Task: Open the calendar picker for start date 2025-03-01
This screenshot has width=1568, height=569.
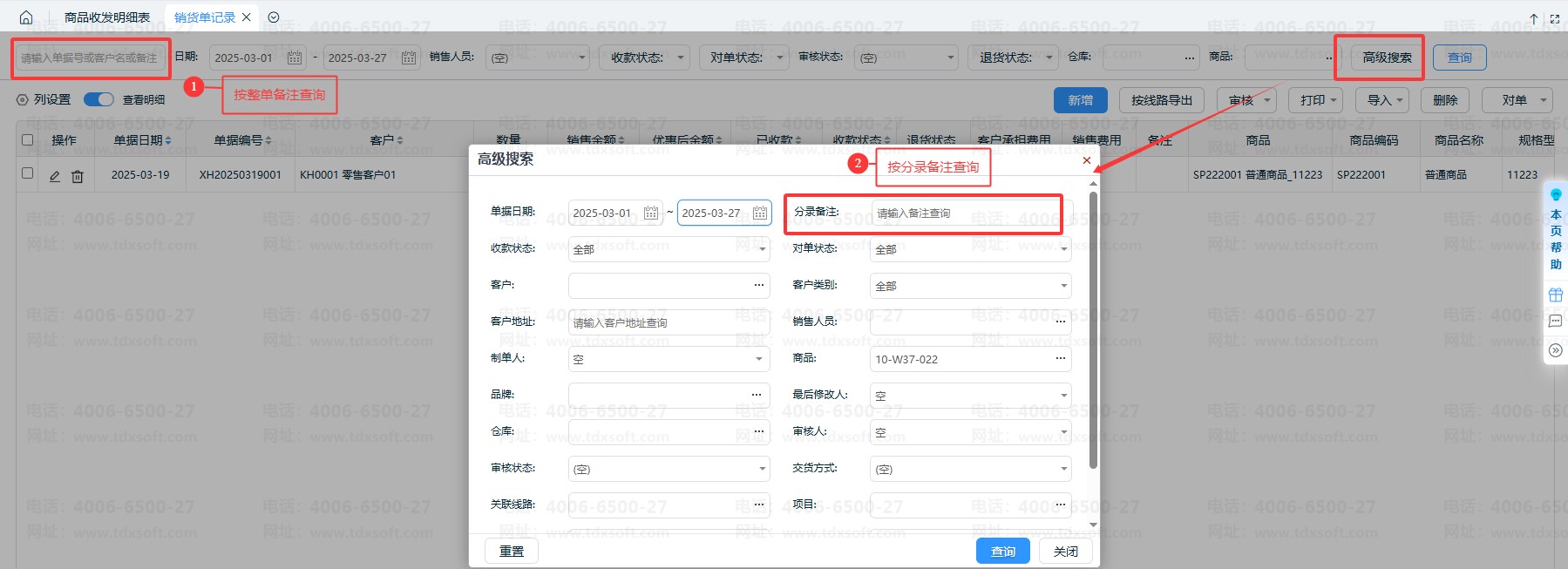Action: (295, 58)
